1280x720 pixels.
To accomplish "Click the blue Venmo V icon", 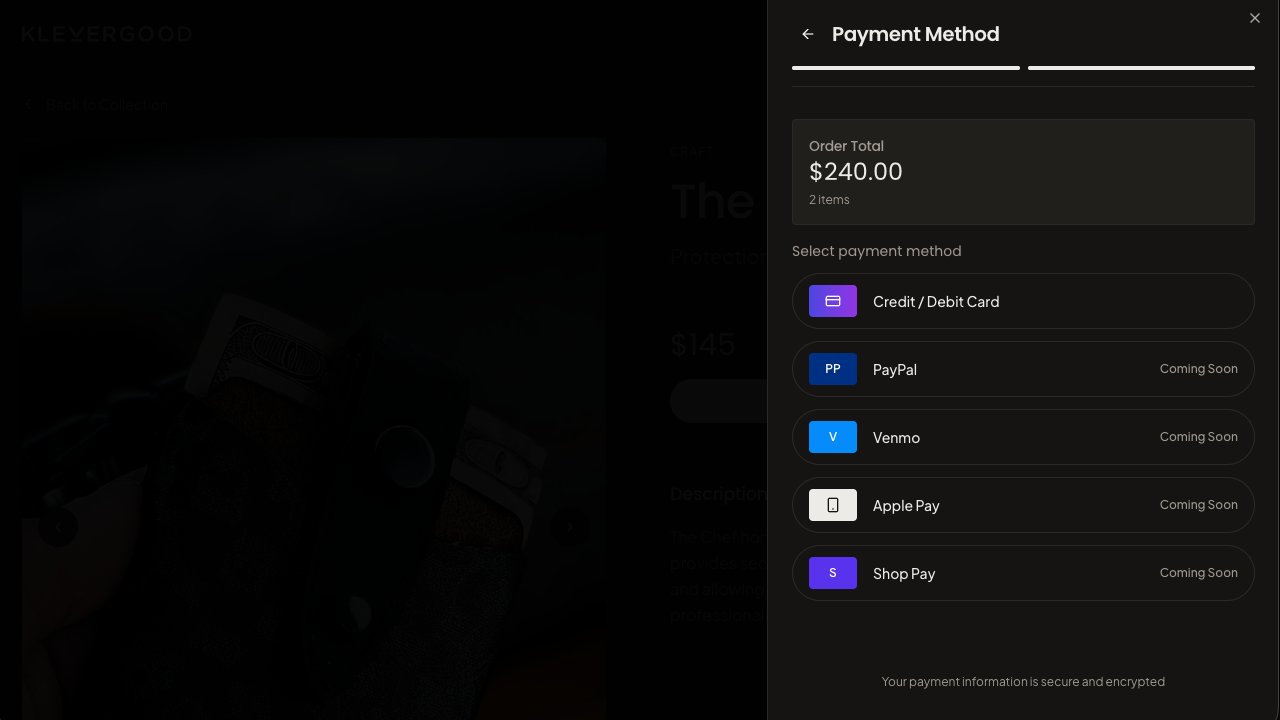I will pos(833,437).
